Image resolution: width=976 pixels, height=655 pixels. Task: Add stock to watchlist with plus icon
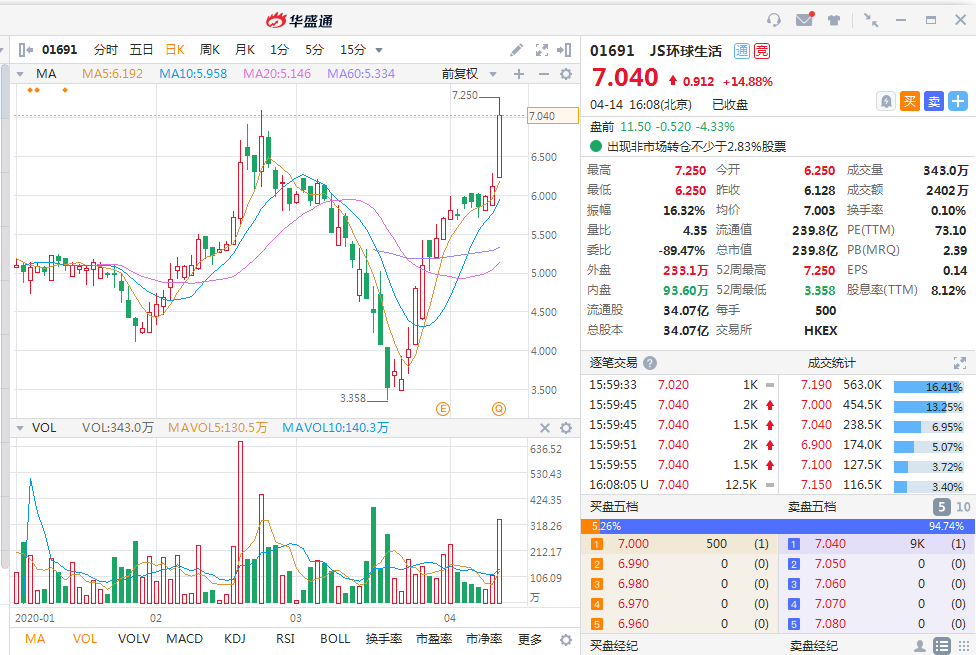[958, 101]
